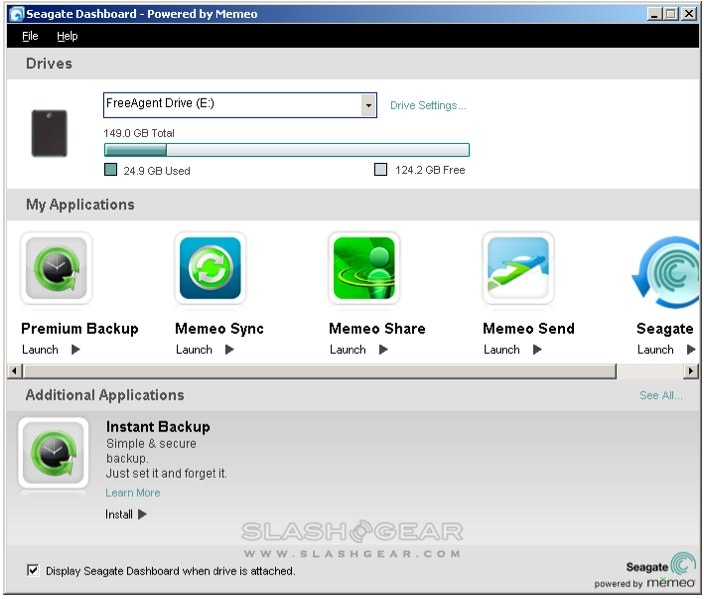This screenshot has height=599, width=704.
Task: Open the Help menu
Action: (67, 36)
